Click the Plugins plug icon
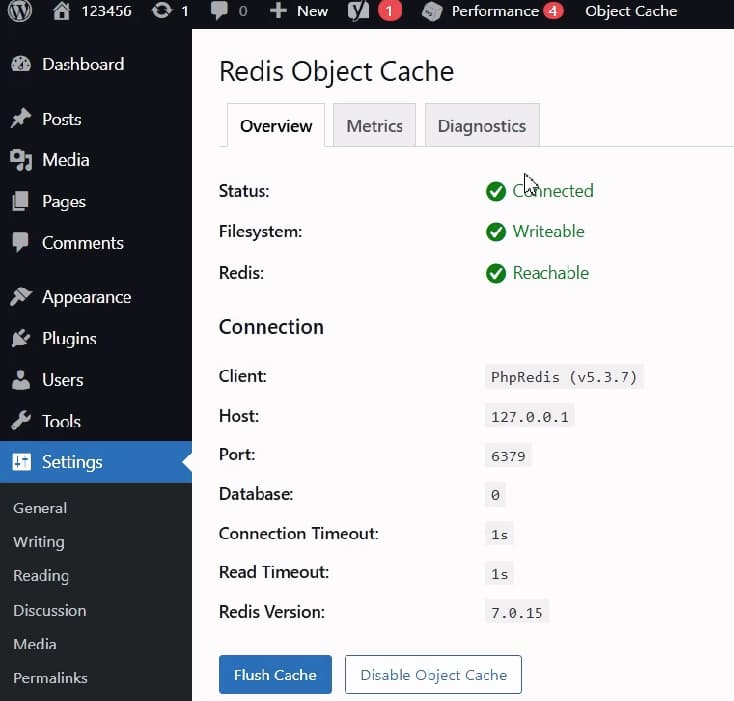The width and height of the screenshot is (734, 701). click(21, 338)
